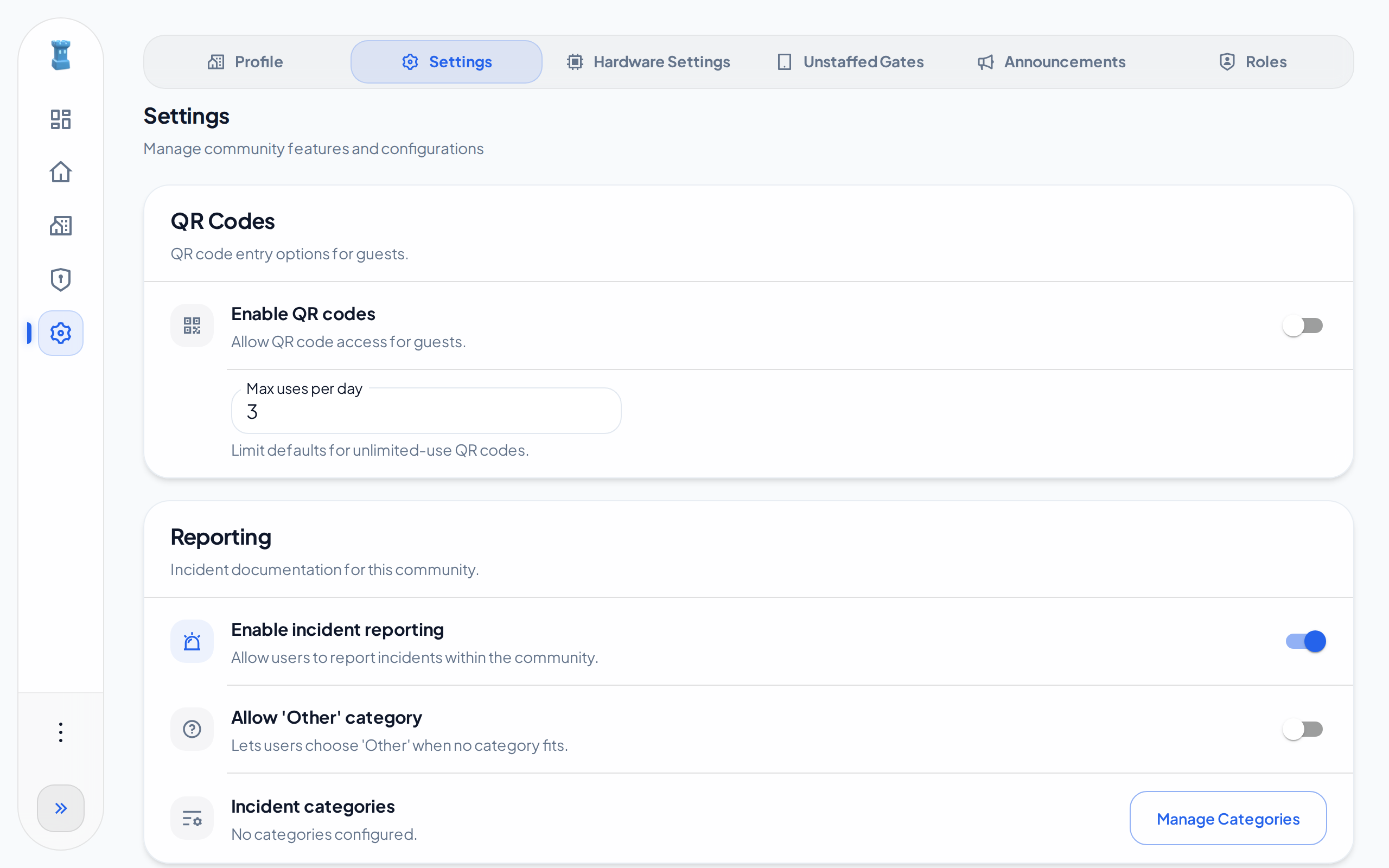
Task: Click the blue castle tower logo
Action: (61, 55)
